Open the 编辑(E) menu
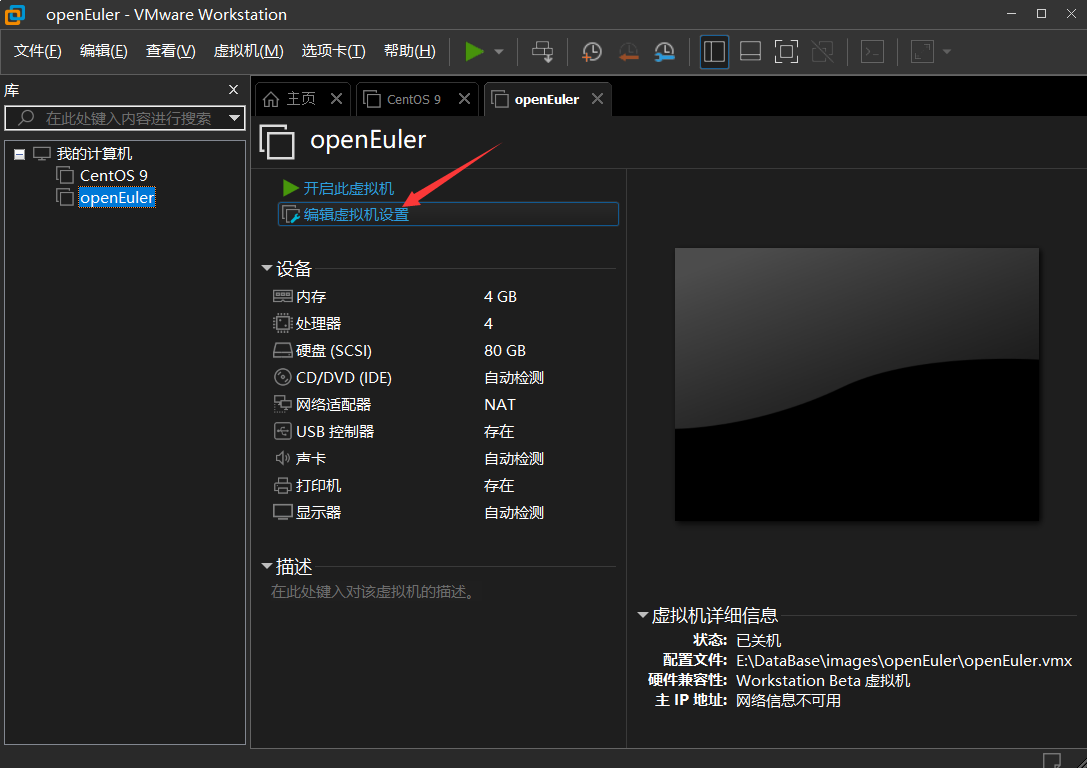The height and width of the screenshot is (768, 1087). [103, 51]
